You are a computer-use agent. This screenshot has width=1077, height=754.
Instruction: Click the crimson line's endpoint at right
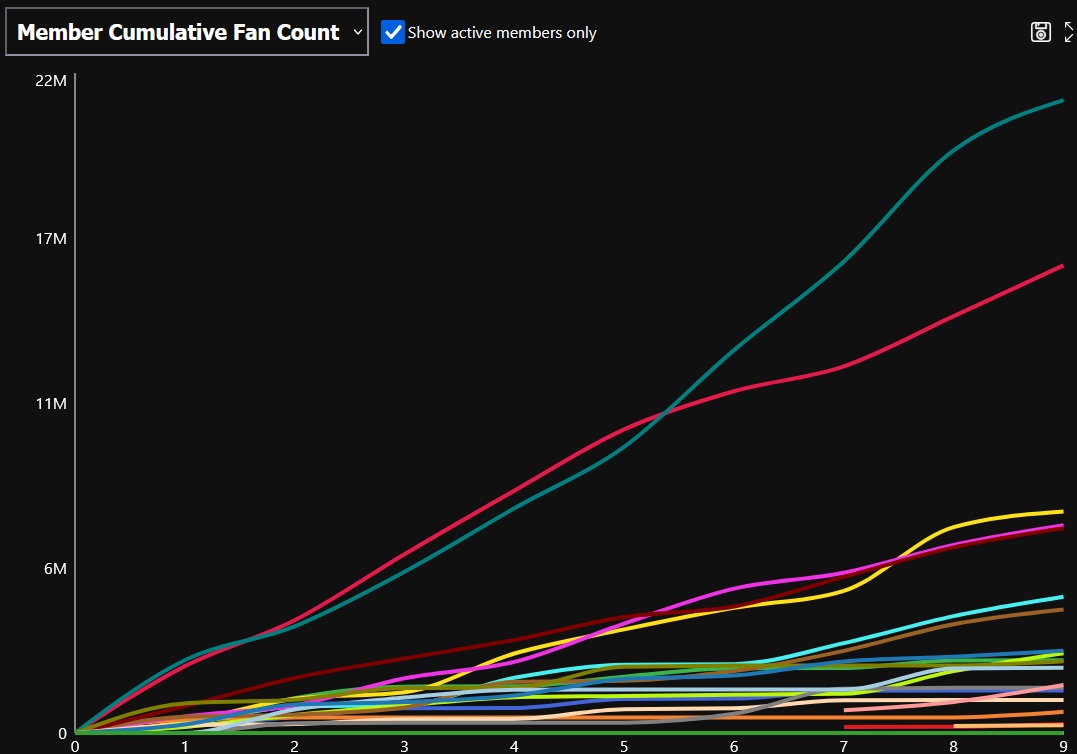coord(1062,266)
